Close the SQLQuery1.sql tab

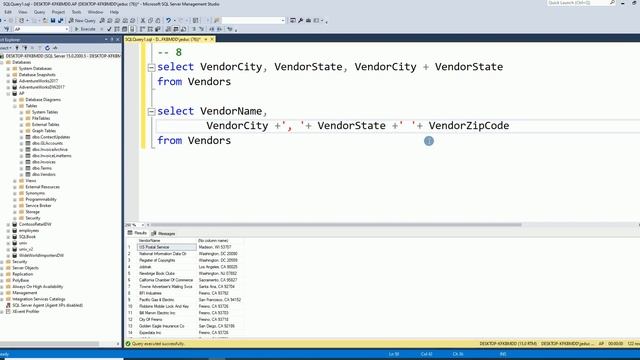click(x=212, y=39)
